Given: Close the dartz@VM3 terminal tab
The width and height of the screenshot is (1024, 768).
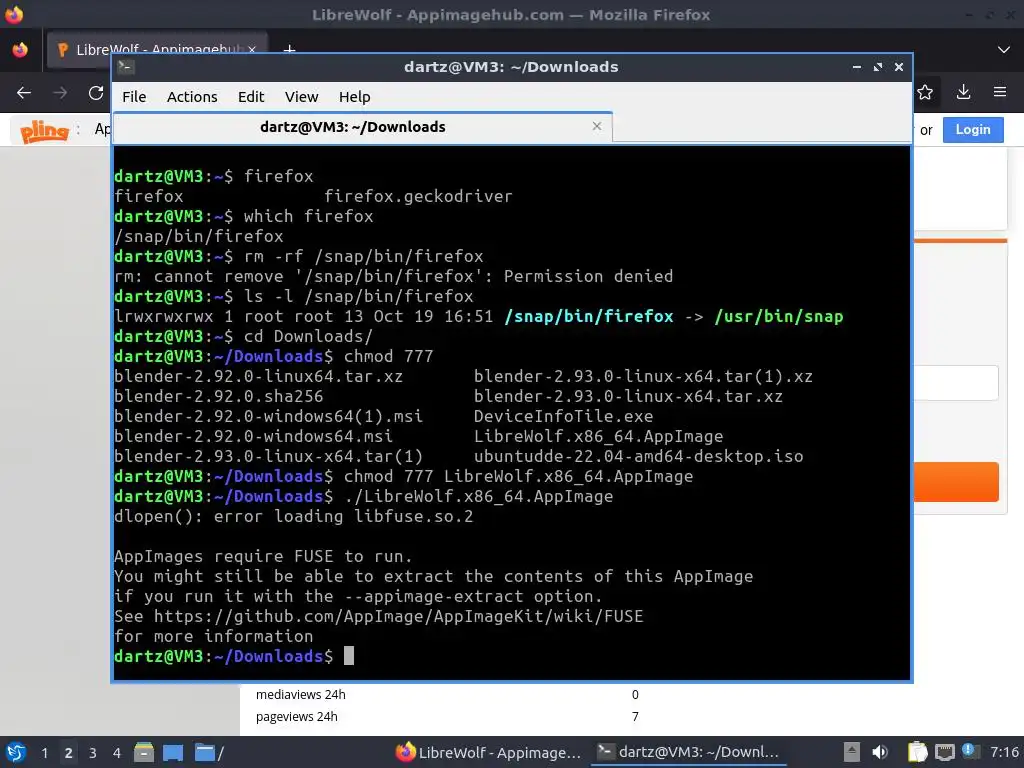Looking at the screenshot, I should [x=596, y=126].
